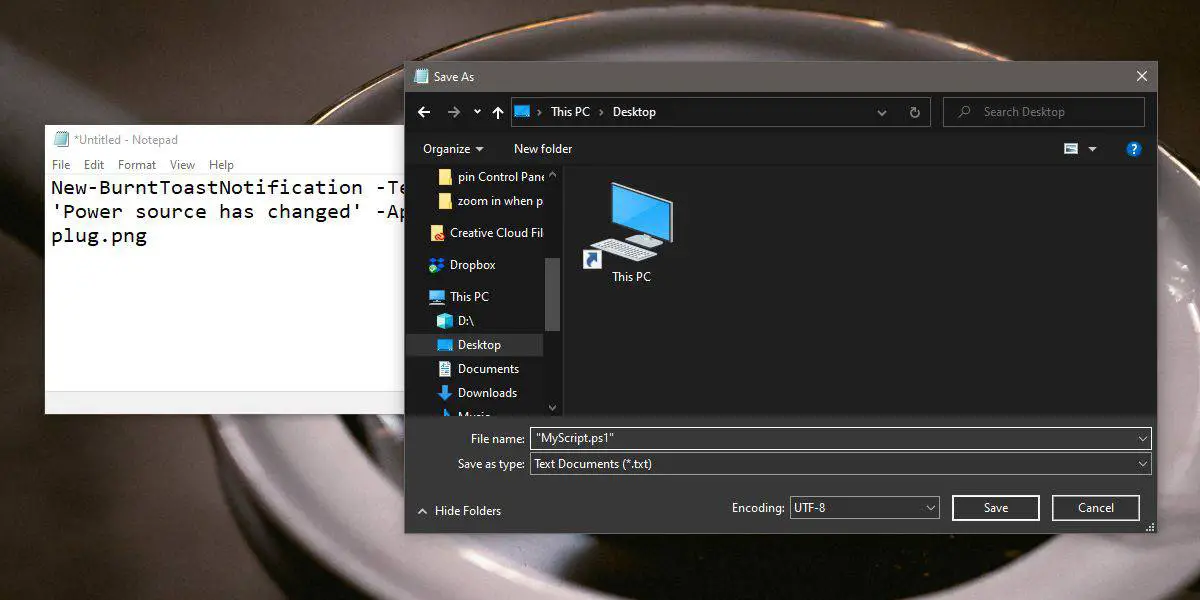The image size is (1200, 600).
Task: Open the Encoding UTF-8 dropdown
Action: [x=865, y=508]
